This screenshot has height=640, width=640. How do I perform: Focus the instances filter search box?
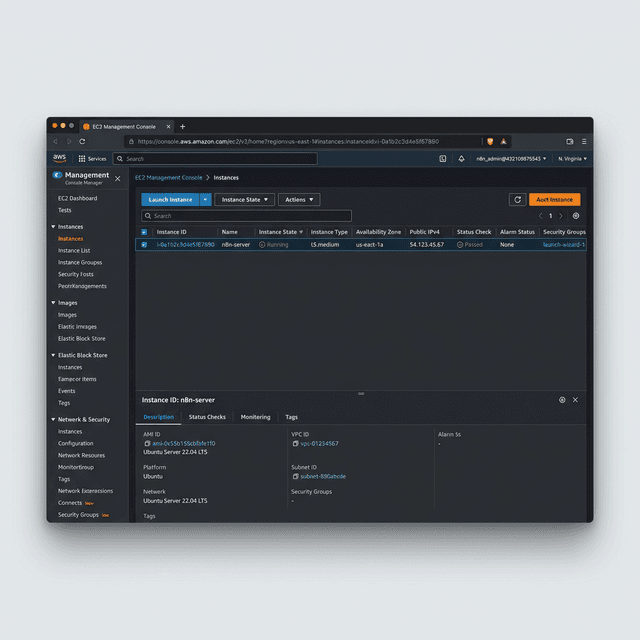pos(246,216)
